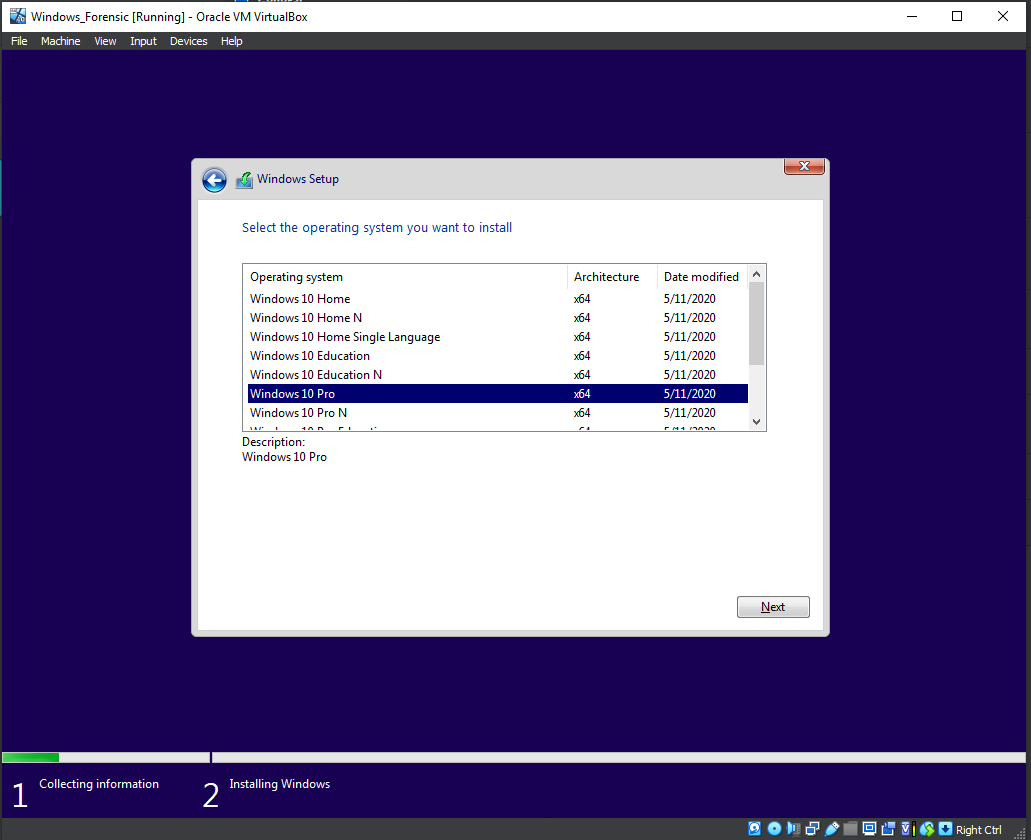The width and height of the screenshot is (1031, 840).
Task: Click the audio indicator icon
Action: click(x=793, y=829)
